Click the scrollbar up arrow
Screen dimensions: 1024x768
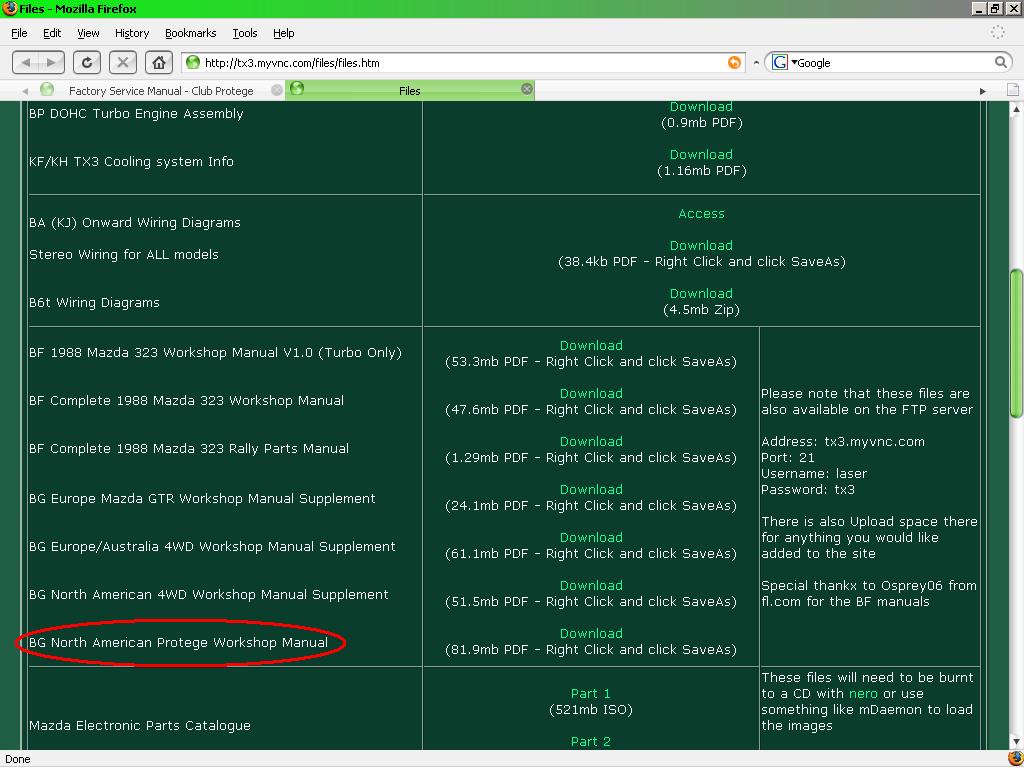1016,109
